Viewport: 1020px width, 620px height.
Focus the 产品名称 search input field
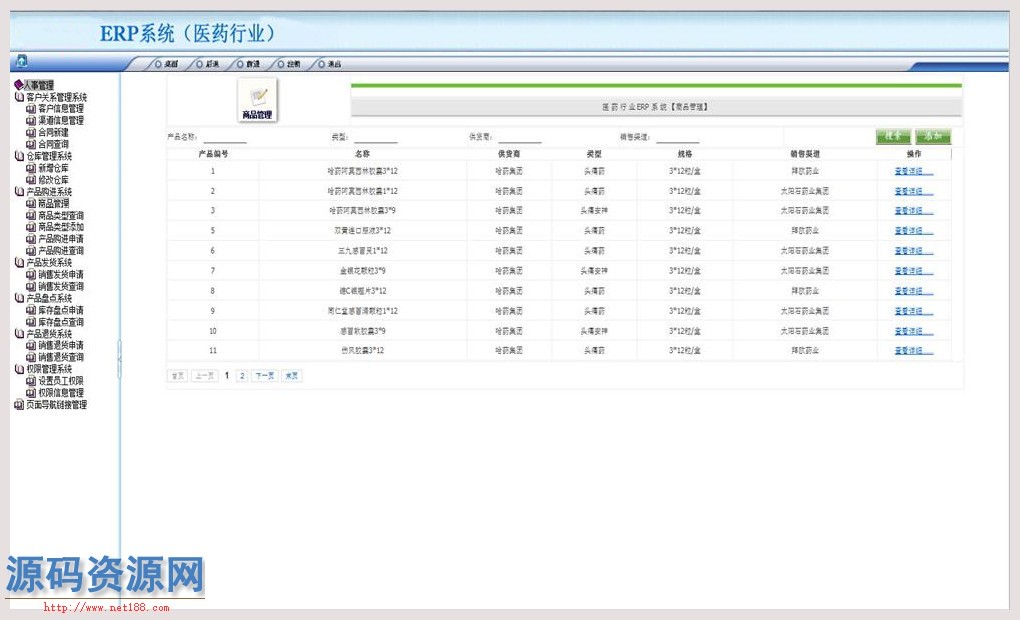point(225,137)
